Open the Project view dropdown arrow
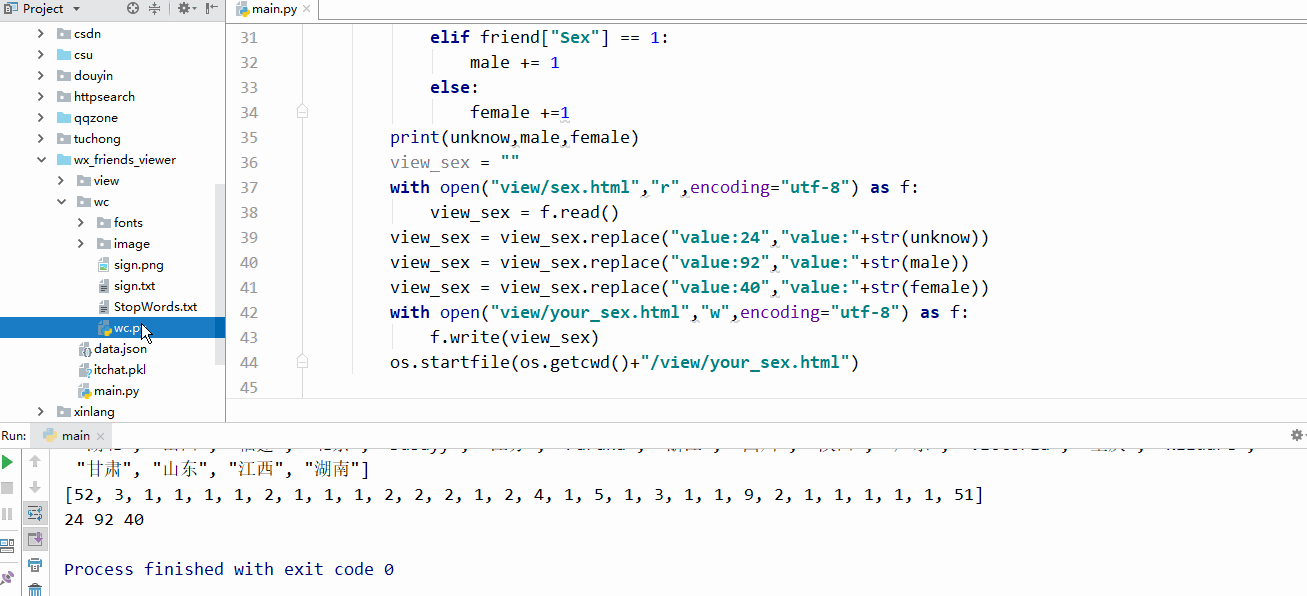This screenshot has width=1307, height=596. [x=76, y=9]
